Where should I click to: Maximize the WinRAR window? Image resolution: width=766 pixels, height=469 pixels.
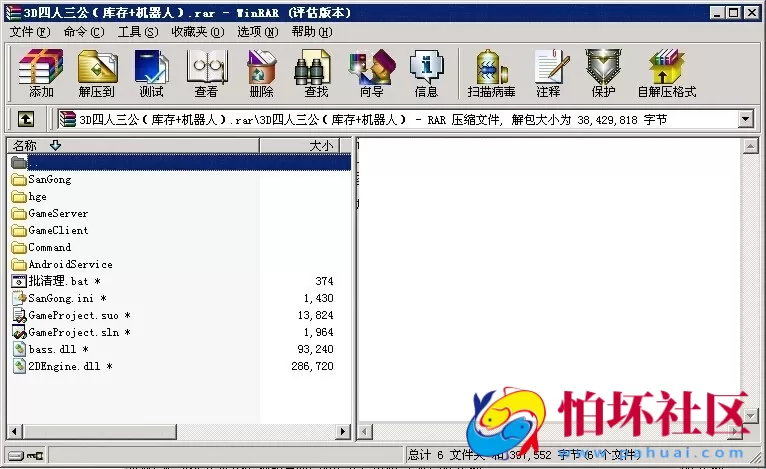click(x=734, y=13)
